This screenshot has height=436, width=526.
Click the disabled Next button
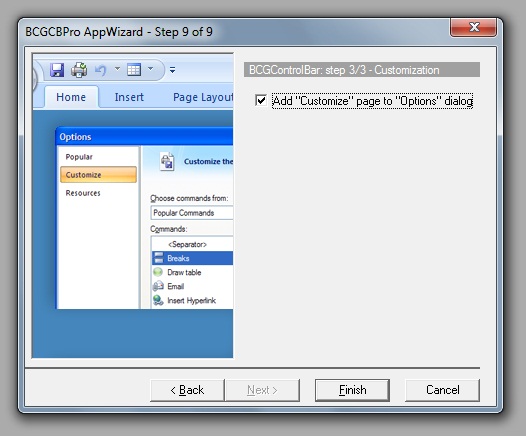pos(263,390)
